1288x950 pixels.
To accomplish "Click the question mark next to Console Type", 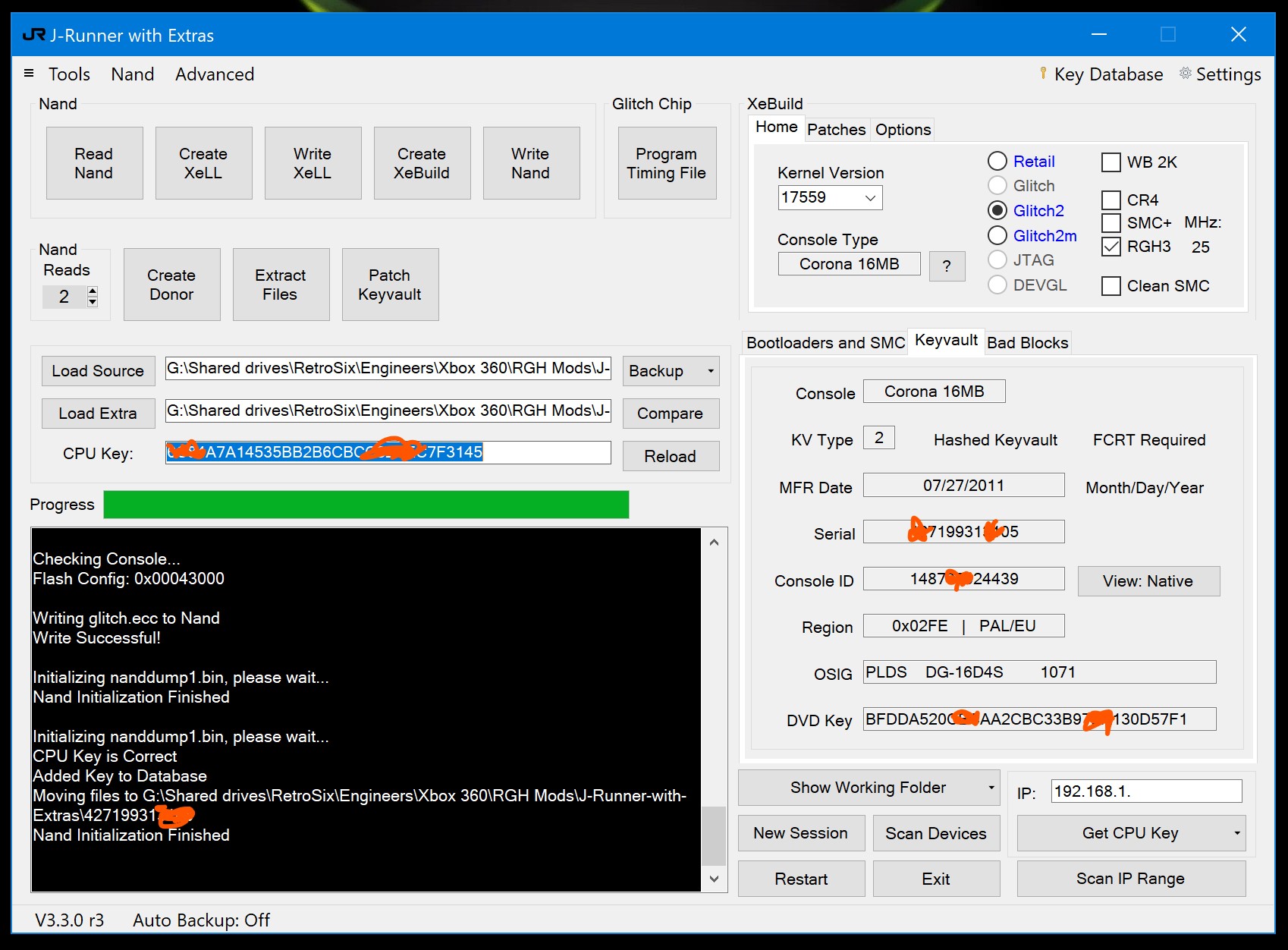I will pyautogui.click(x=947, y=266).
